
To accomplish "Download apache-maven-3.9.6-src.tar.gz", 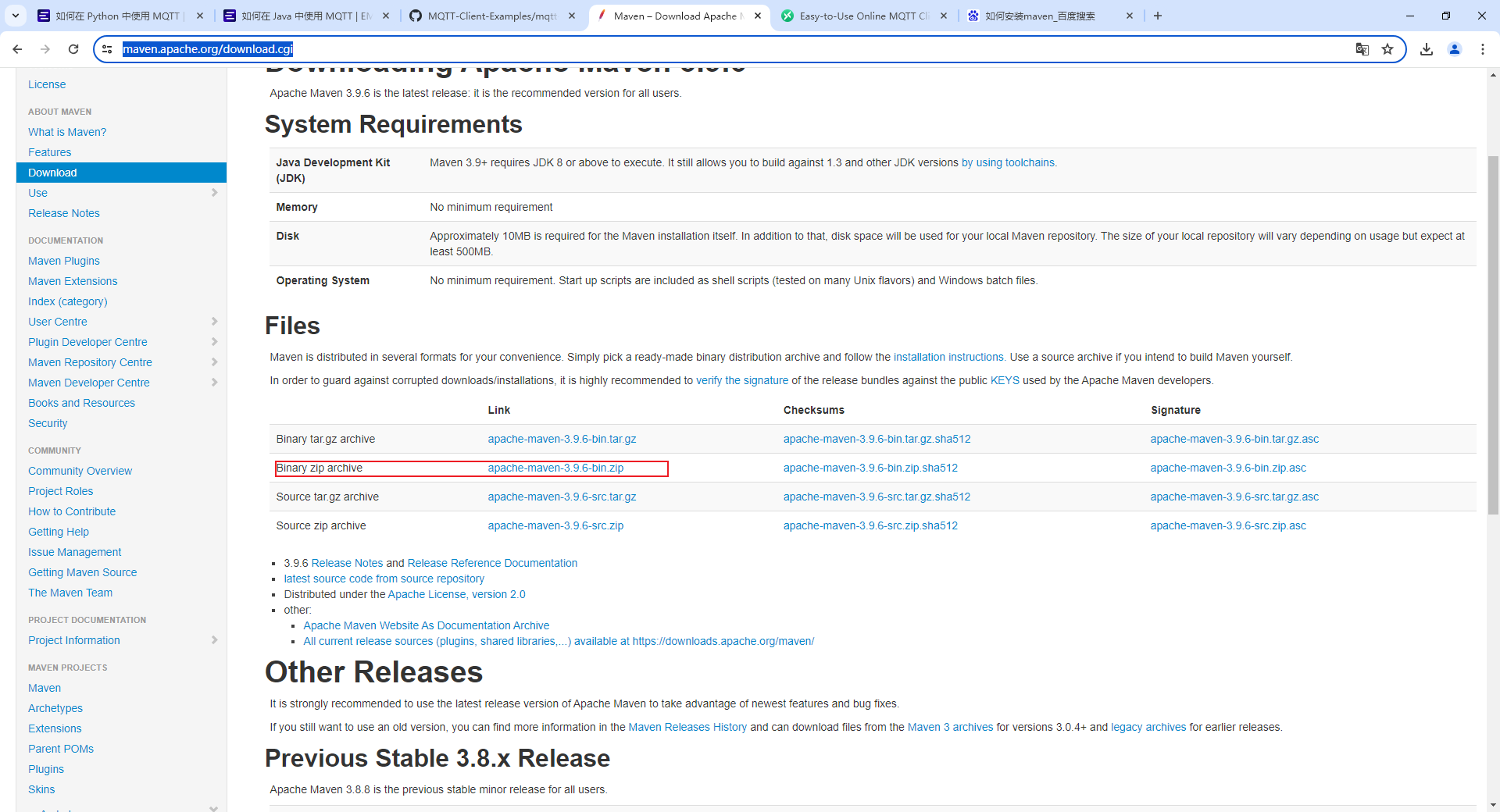I will point(562,497).
